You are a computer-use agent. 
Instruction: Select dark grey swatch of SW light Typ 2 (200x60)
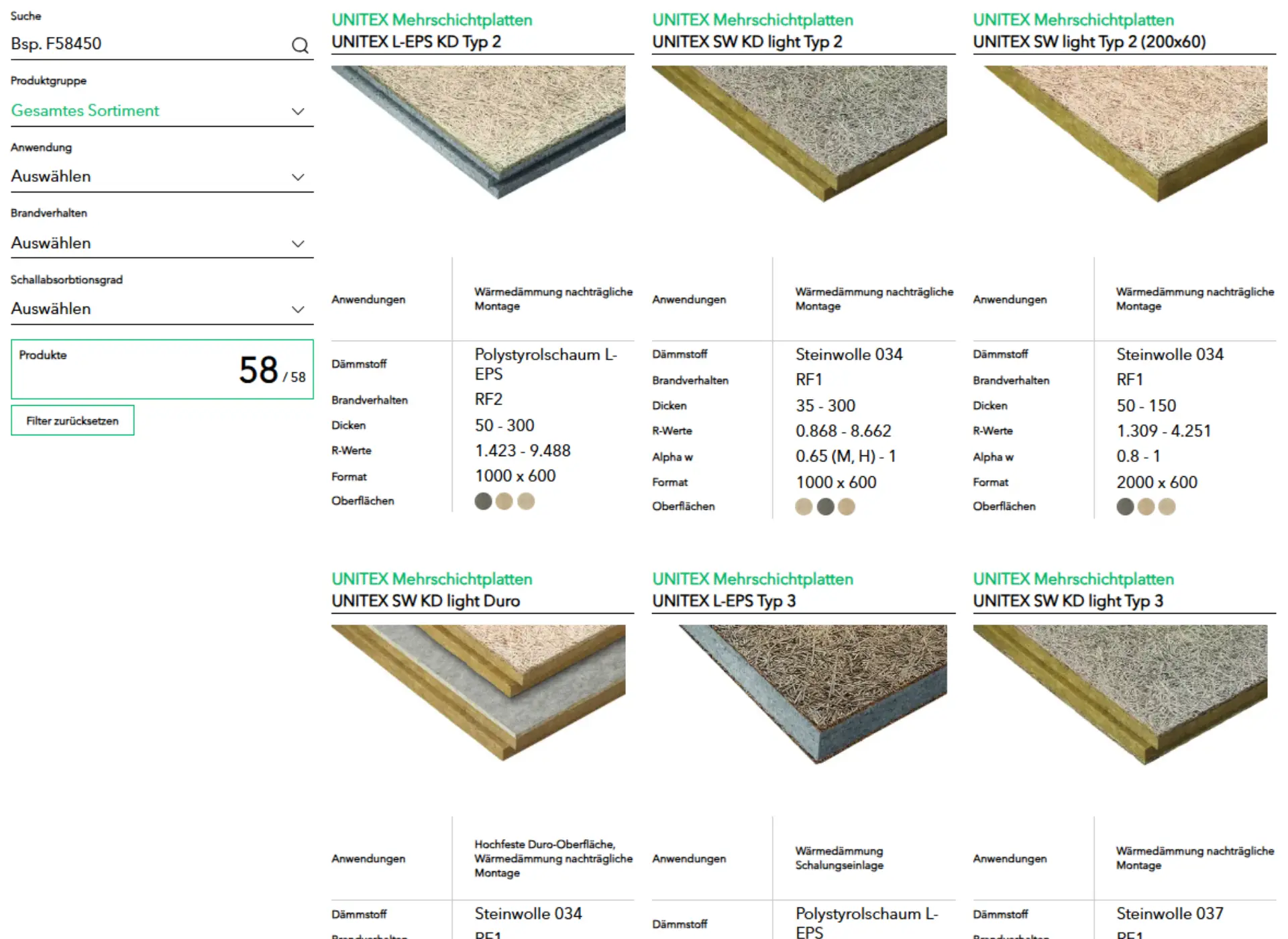click(x=1125, y=506)
